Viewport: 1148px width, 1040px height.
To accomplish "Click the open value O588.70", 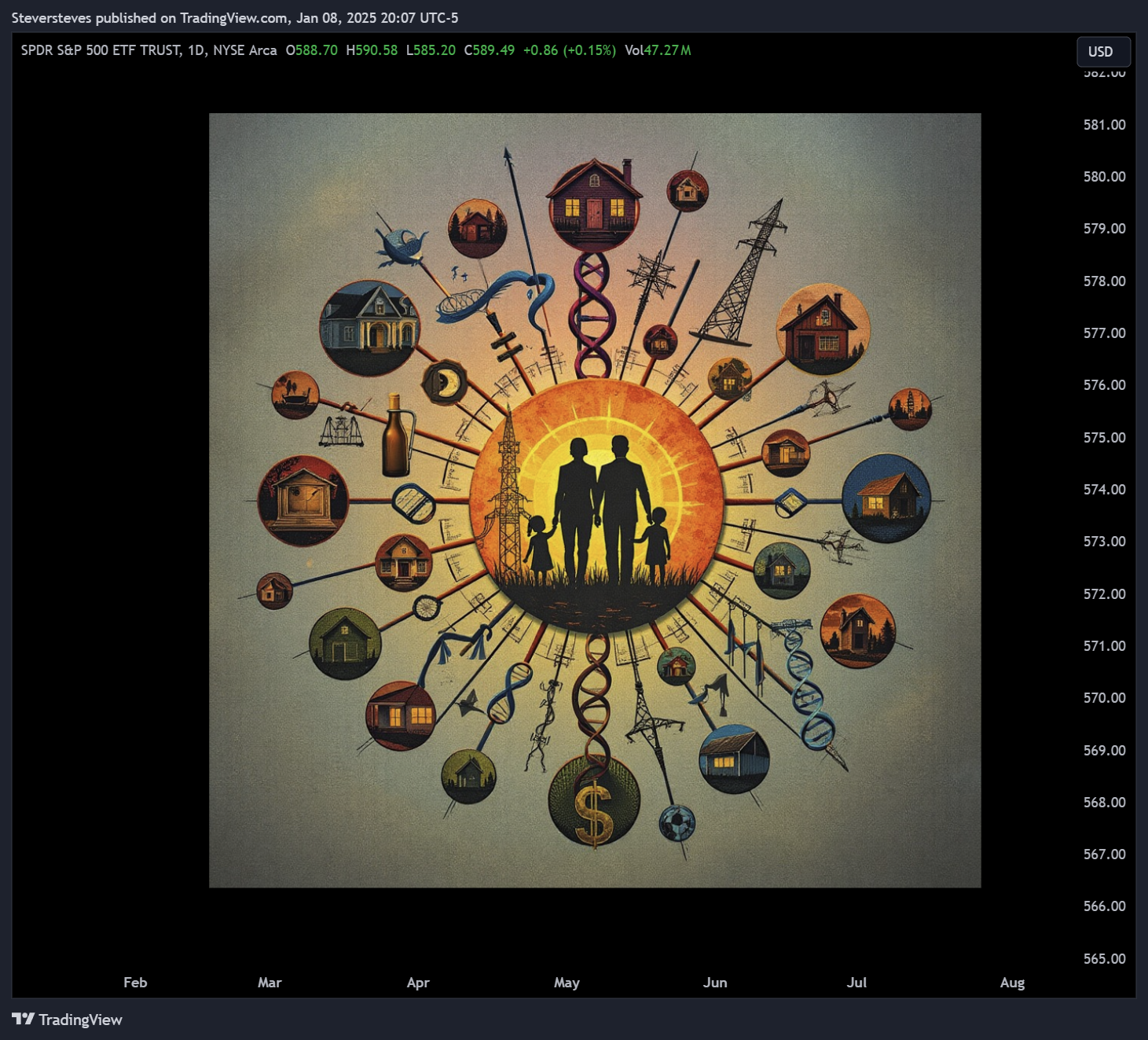I will [x=311, y=50].
